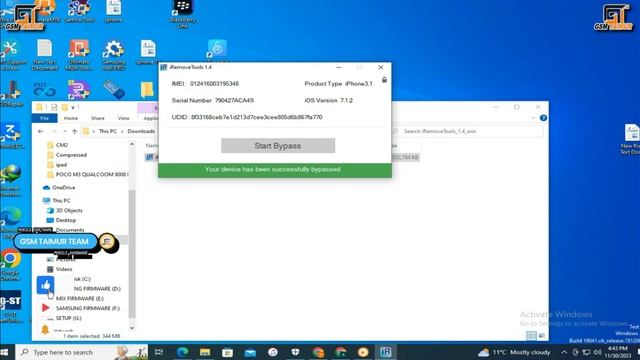Show hidden system tray icons
640x360 pixels.
point(564,352)
